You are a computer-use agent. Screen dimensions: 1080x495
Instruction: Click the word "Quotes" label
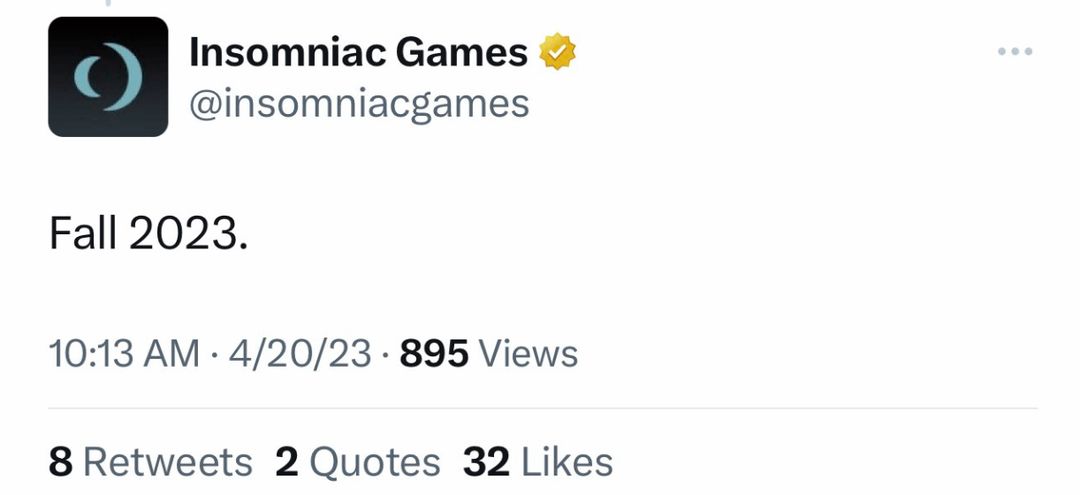[375, 462]
